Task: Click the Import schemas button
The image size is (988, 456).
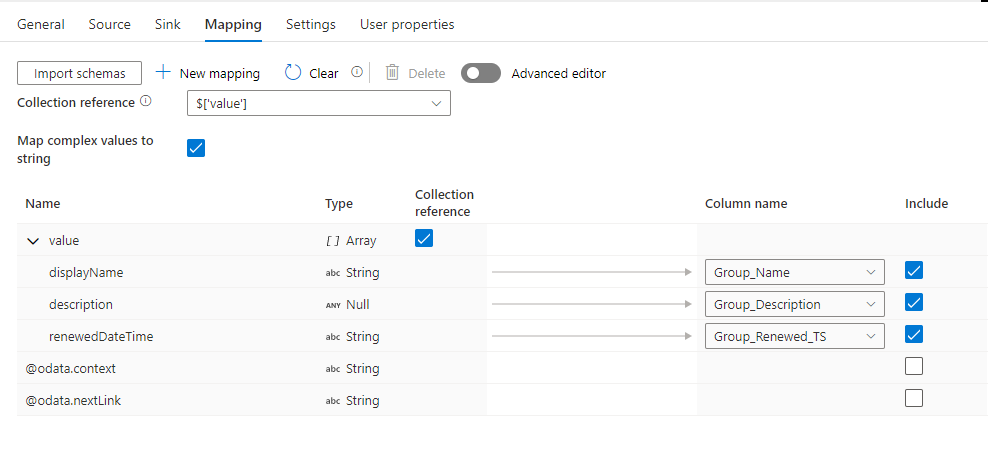Action: [x=80, y=73]
